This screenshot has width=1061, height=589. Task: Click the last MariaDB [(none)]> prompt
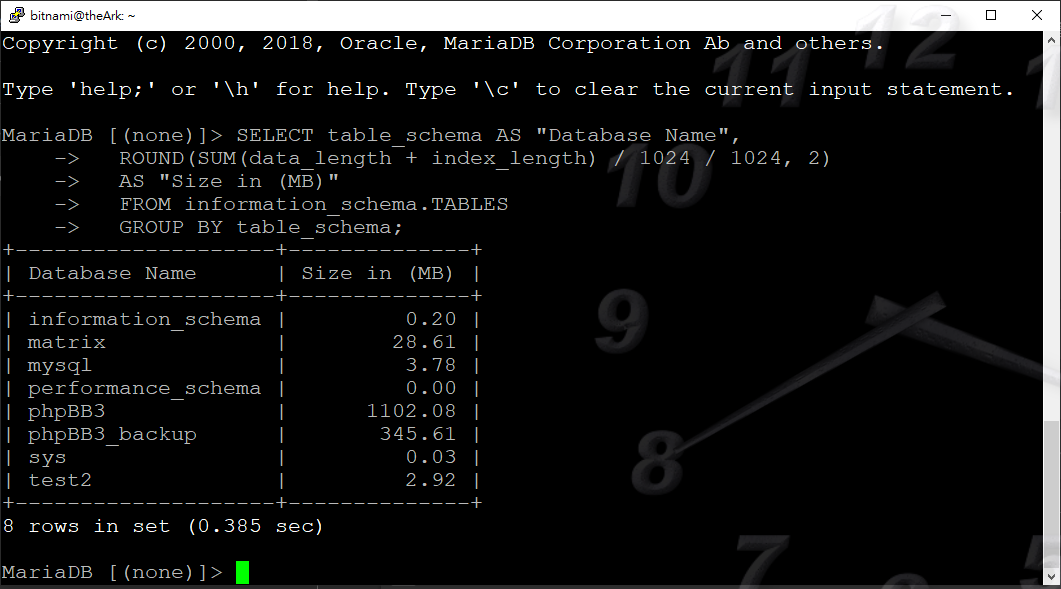[x=112, y=572]
